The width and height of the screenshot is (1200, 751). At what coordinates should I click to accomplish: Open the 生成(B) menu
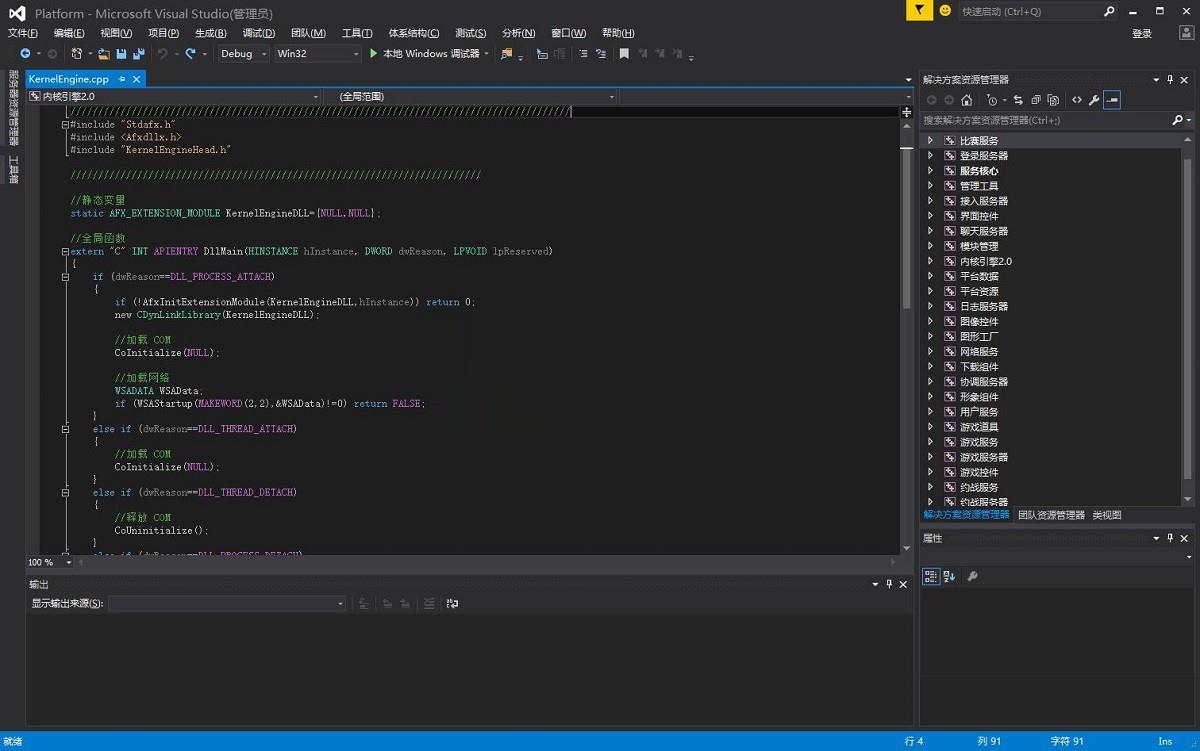click(x=210, y=33)
